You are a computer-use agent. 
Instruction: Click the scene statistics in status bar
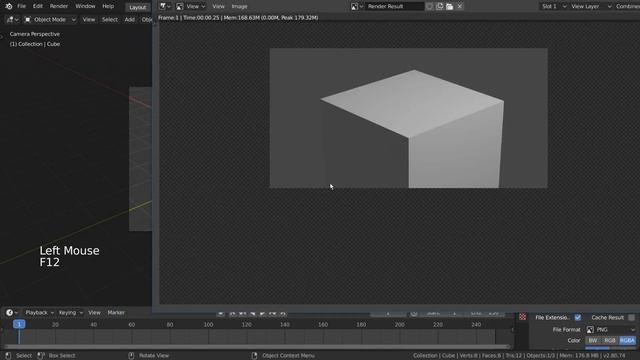(519, 356)
